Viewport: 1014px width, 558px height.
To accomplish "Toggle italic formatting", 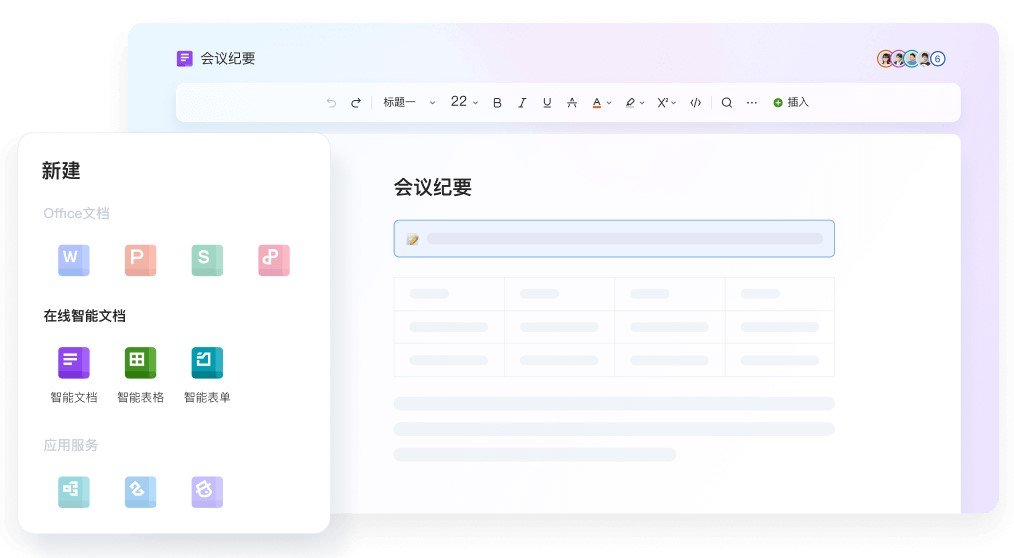I will (x=522, y=103).
